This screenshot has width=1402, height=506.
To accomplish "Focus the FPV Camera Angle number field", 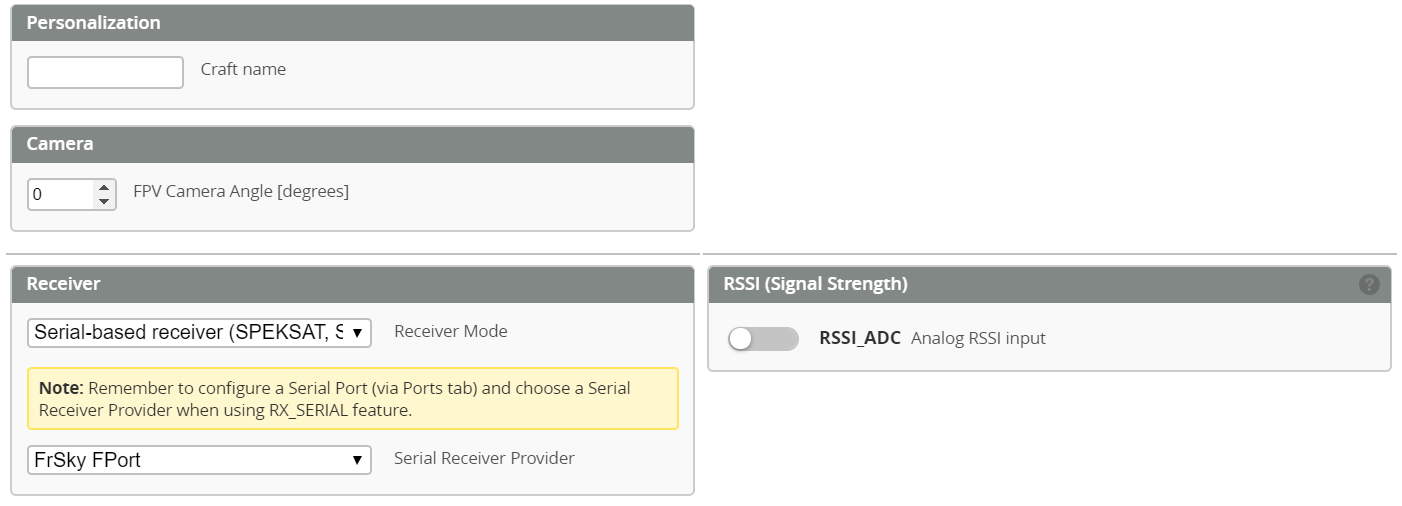I will [x=61, y=194].
